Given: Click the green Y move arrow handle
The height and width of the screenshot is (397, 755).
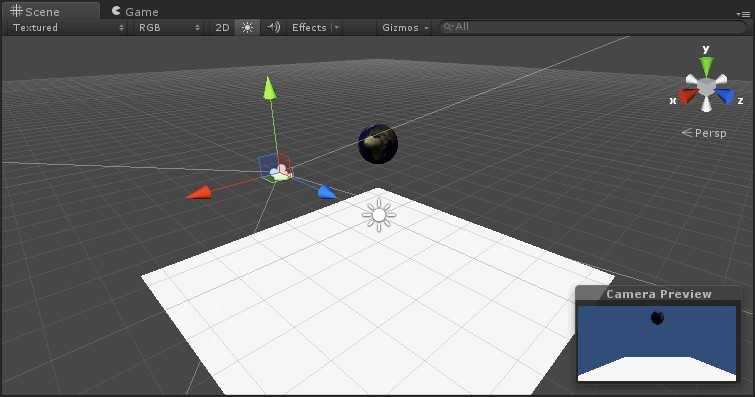Looking at the screenshot, I should pos(270,88).
